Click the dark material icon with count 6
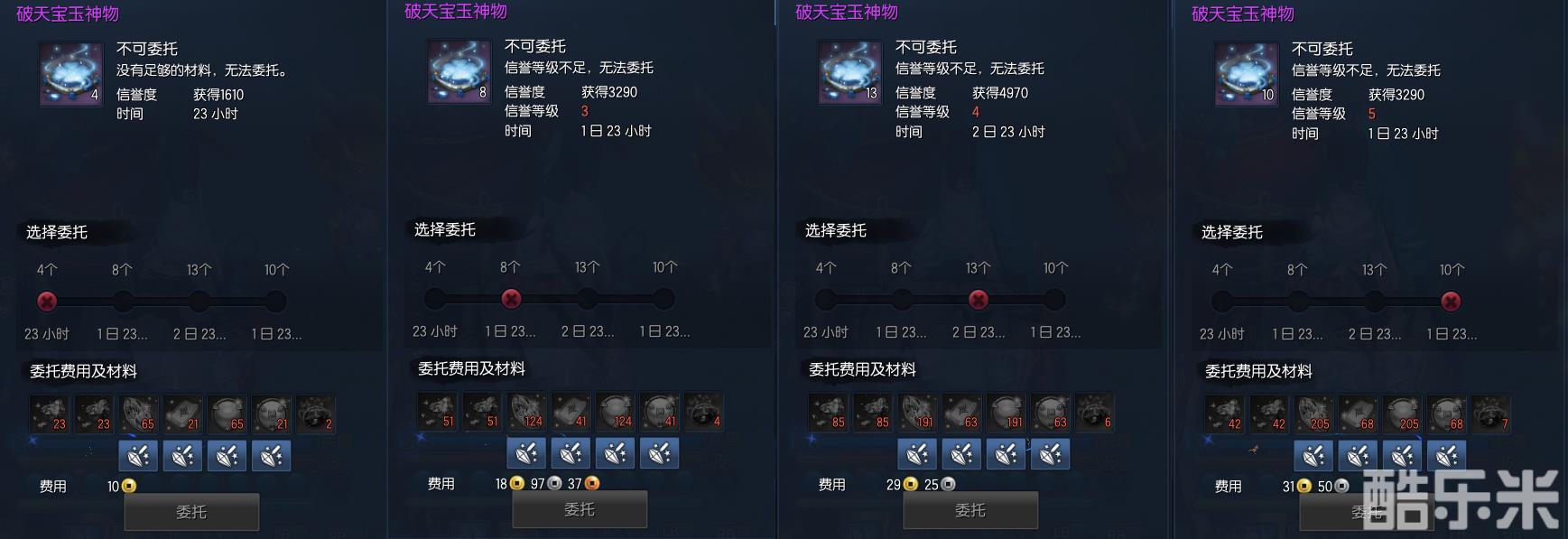The height and width of the screenshot is (539, 1568). pos(1095,412)
